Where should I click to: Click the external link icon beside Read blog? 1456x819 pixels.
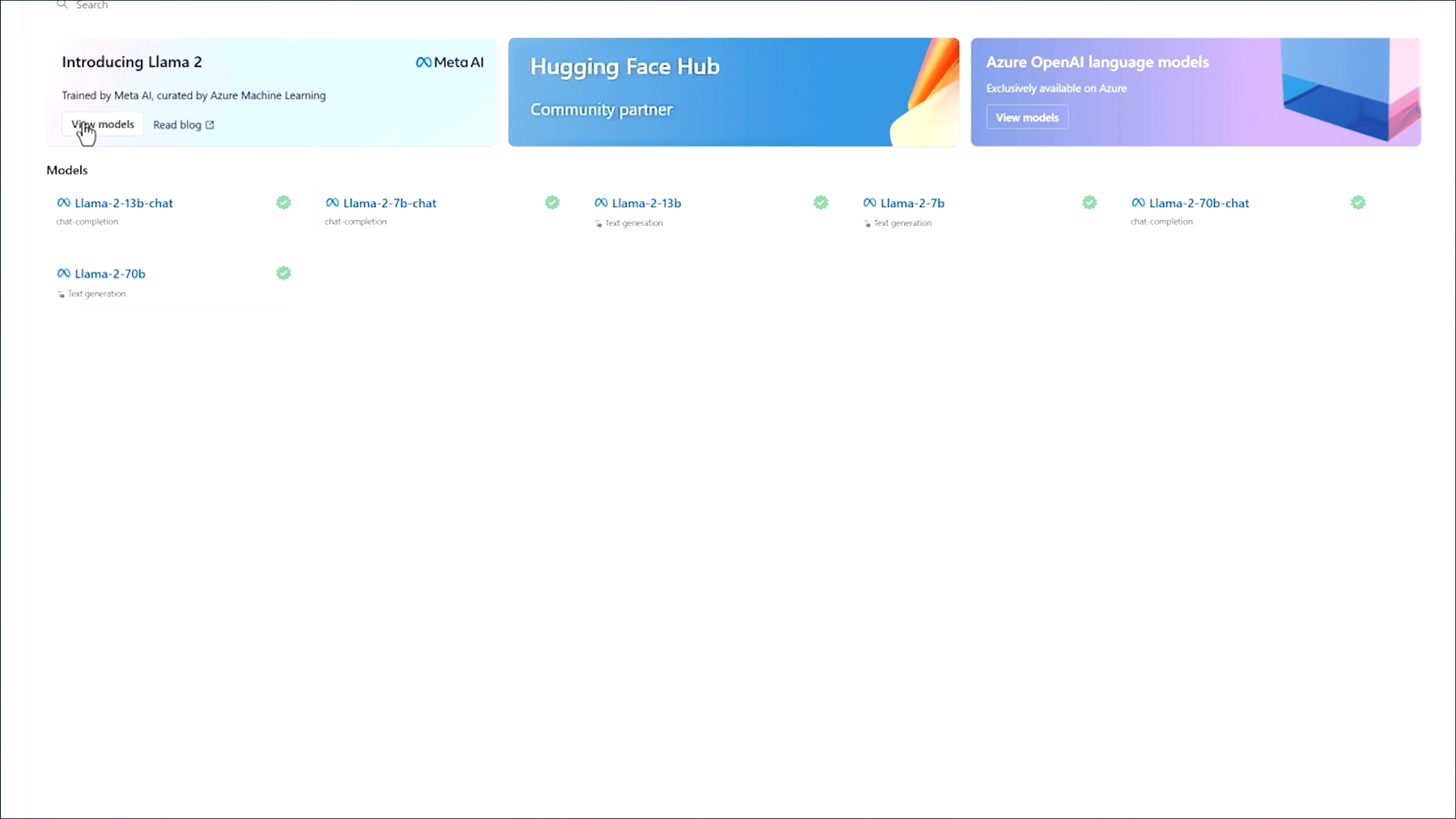click(x=210, y=125)
